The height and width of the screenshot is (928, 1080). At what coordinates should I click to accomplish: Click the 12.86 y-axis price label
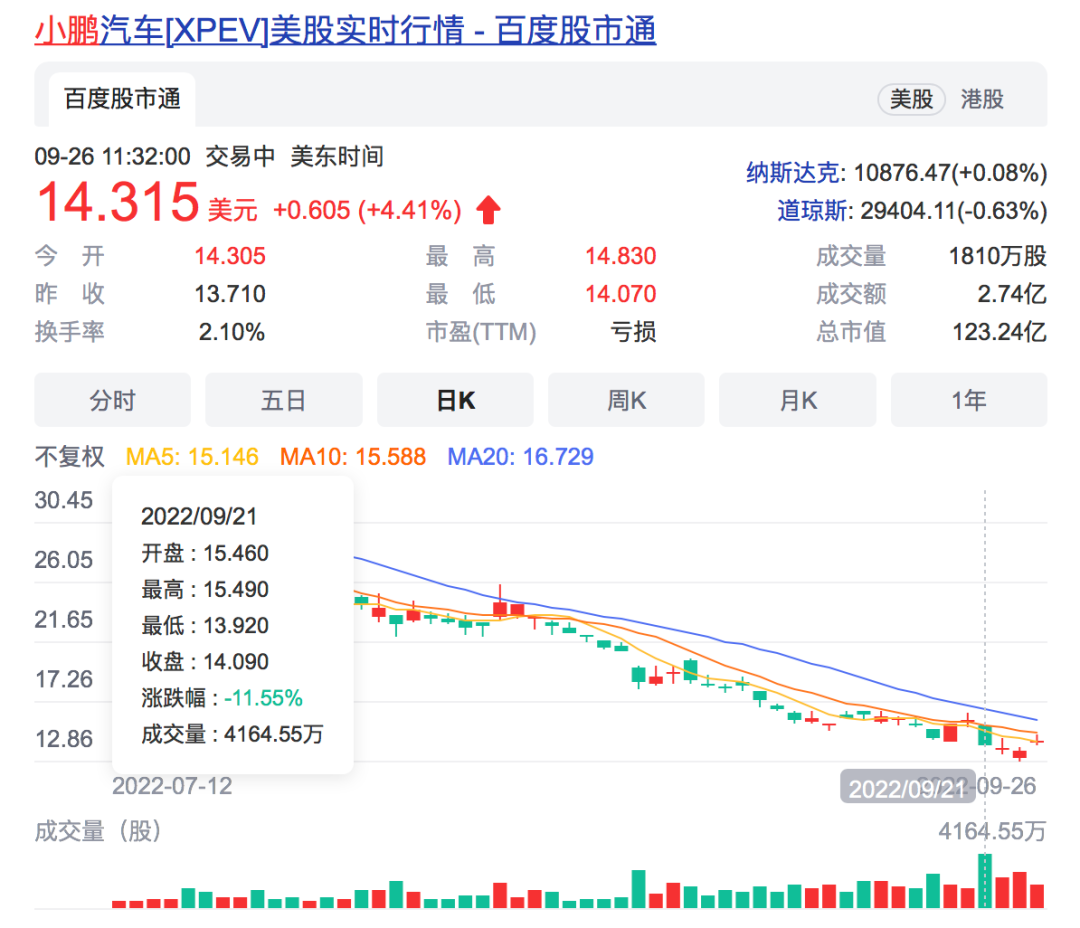[x=63, y=739]
